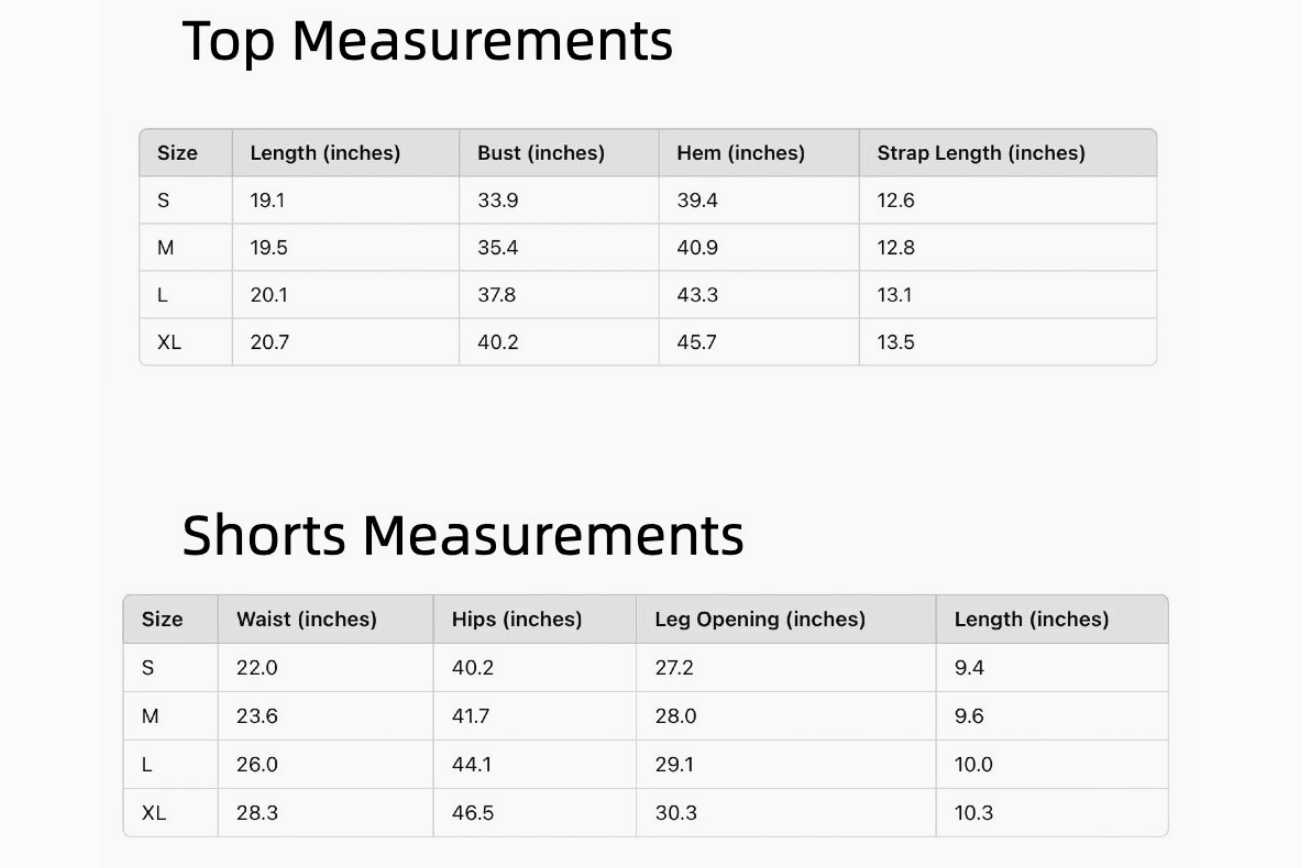Select the Bust (inches) column header
This screenshot has height=868, width=1302.
540,153
